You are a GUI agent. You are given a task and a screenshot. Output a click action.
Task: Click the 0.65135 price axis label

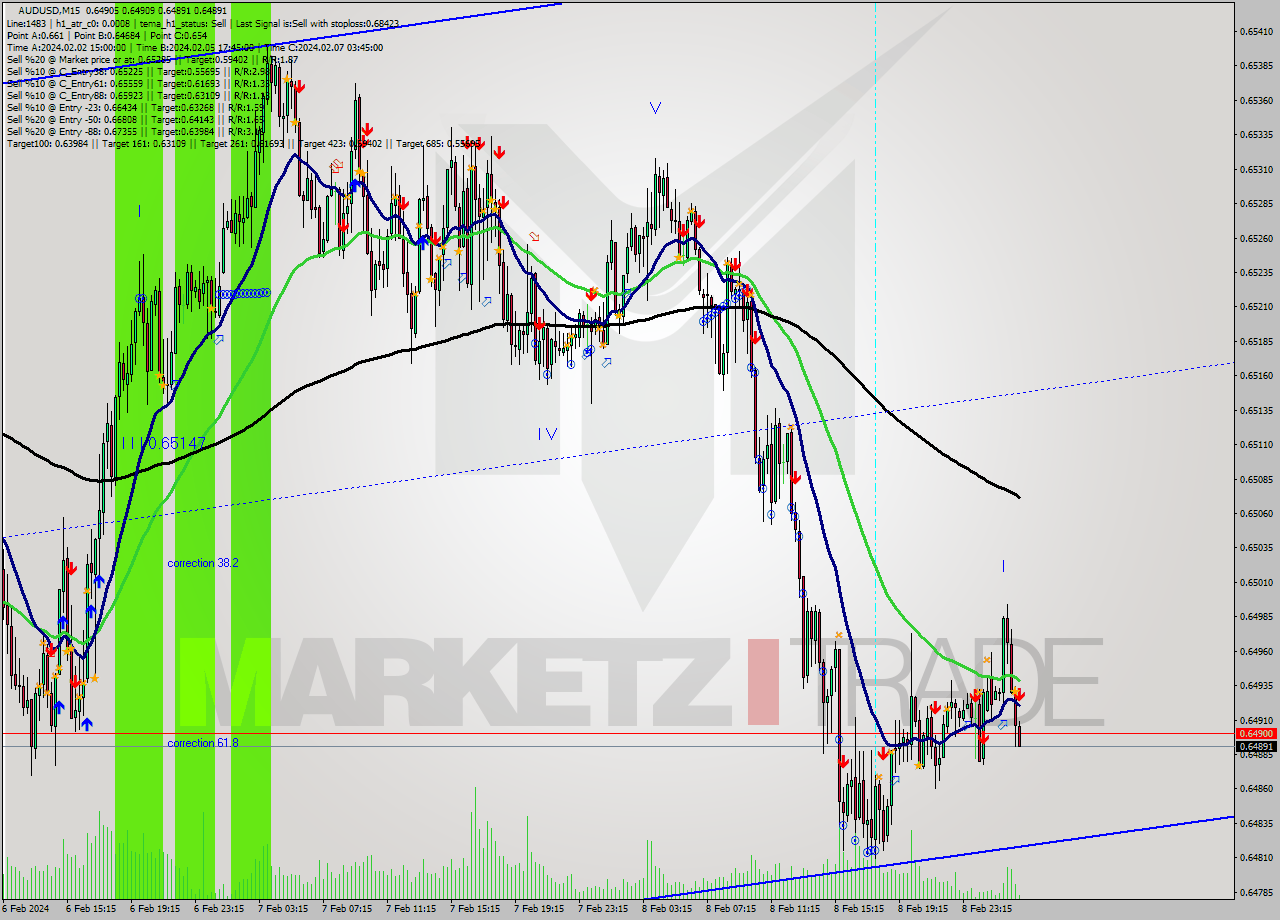click(1257, 410)
